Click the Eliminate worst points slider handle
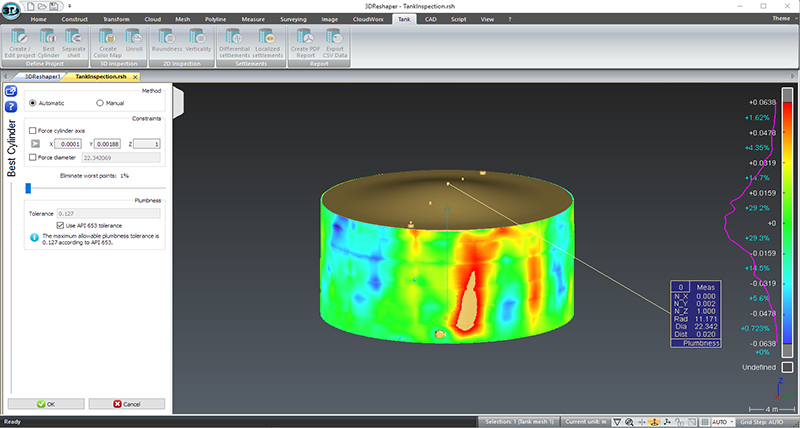 29,187
